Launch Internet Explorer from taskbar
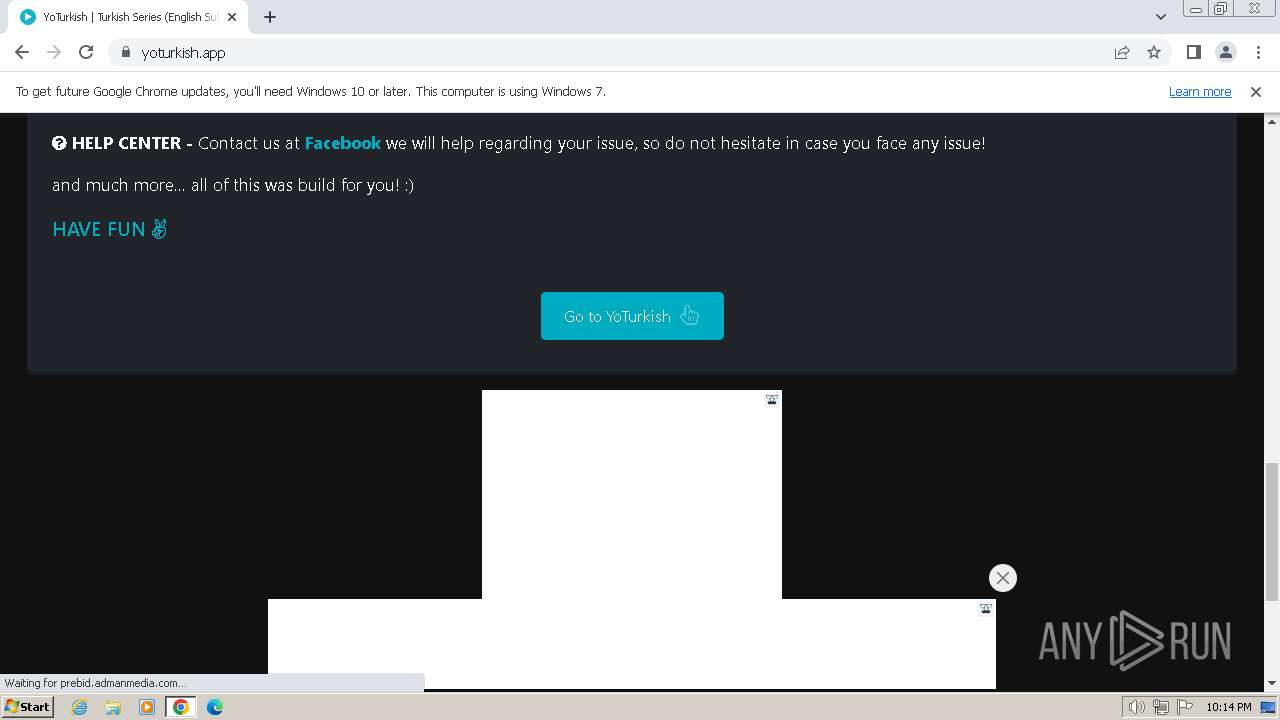Viewport: 1280px width, 720px height. pos(79,707)
